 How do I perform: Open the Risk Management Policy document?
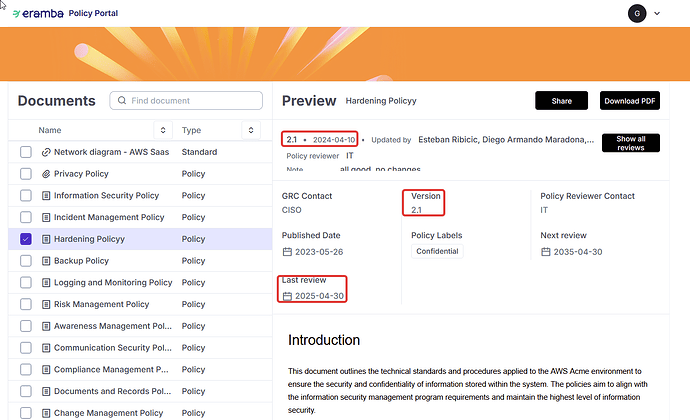[101, 304]
